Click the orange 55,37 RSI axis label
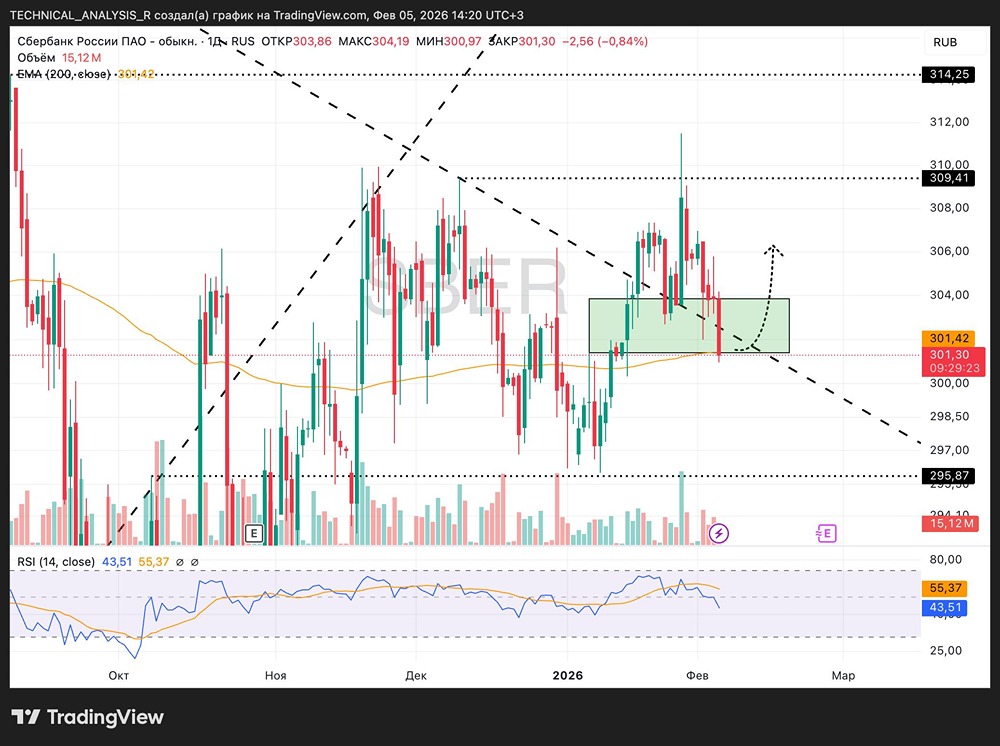 [945, 588]
